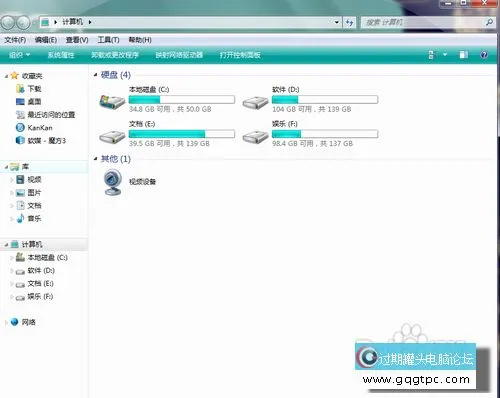Click the search magnifier icon
This screenshot has width=500, height=398.
click(x=489, y=22)
